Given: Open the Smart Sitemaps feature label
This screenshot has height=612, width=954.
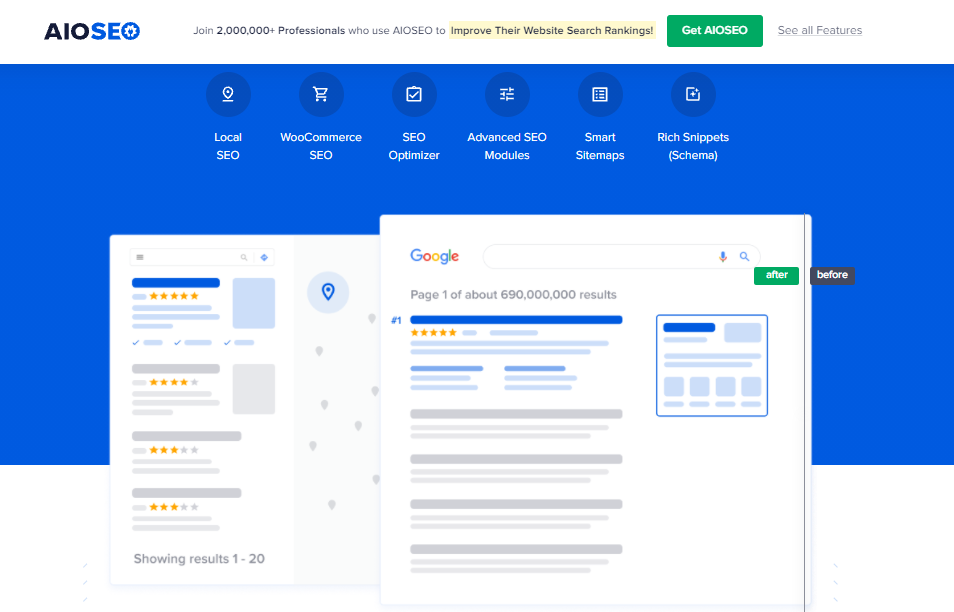Looking at the screenshot, I should pos(600,146).
